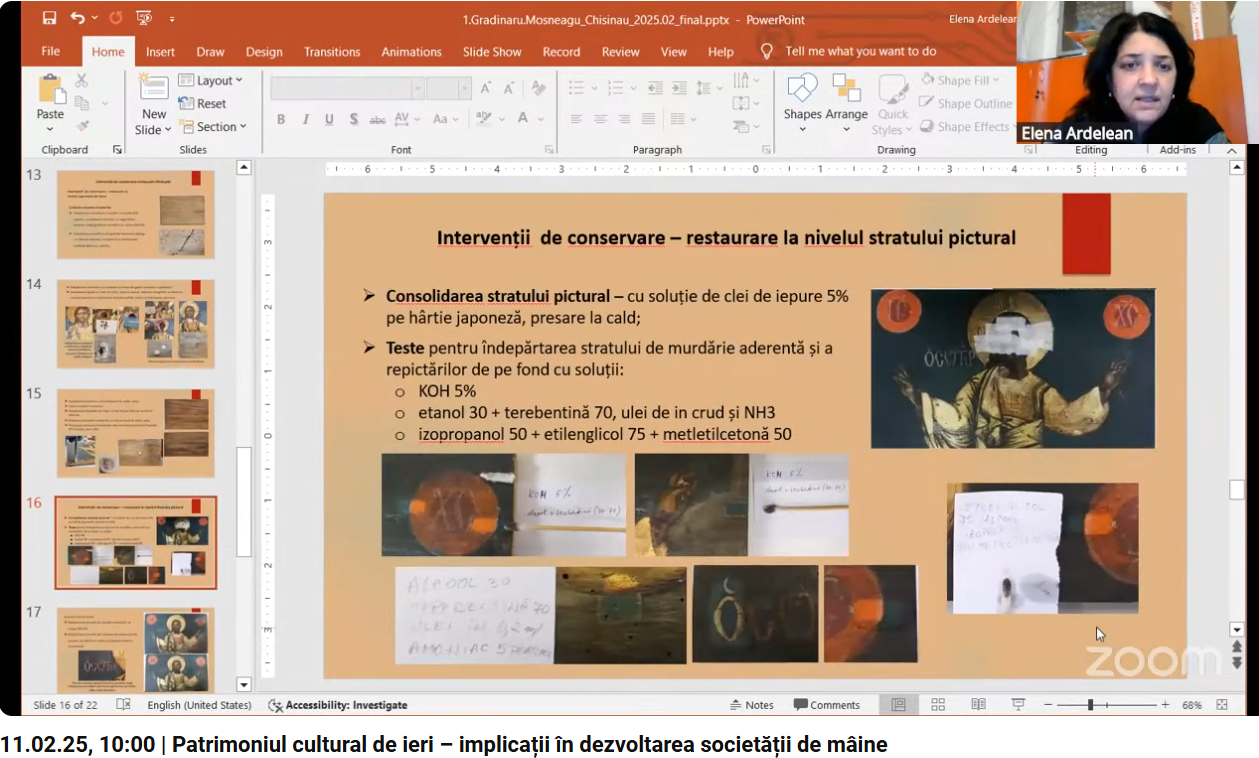1259x758 pixels.
Task: Toggle Italic formatting
Action: point(305,119)
